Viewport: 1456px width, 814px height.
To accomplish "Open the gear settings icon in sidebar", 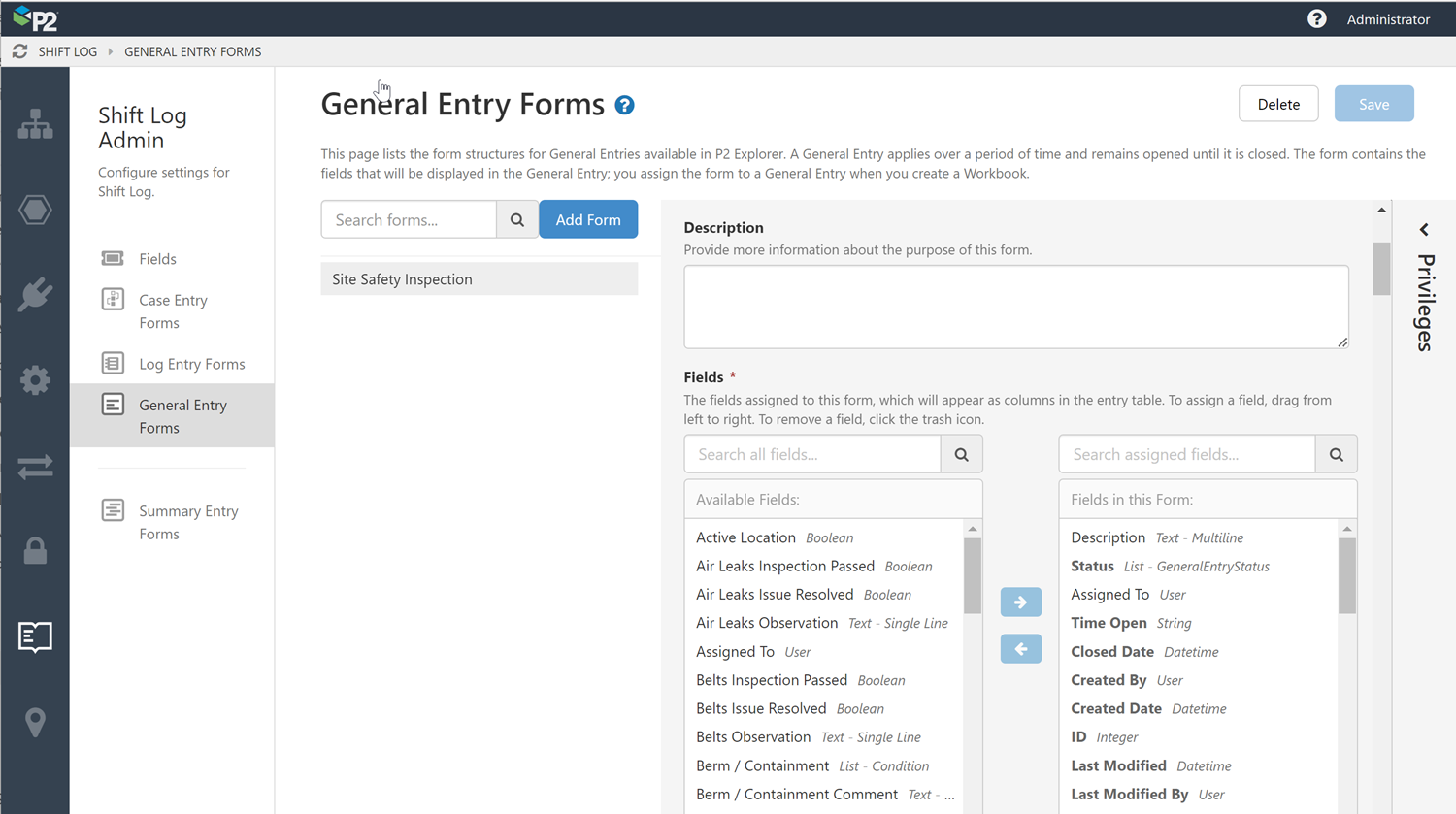I will click(35, 379).
